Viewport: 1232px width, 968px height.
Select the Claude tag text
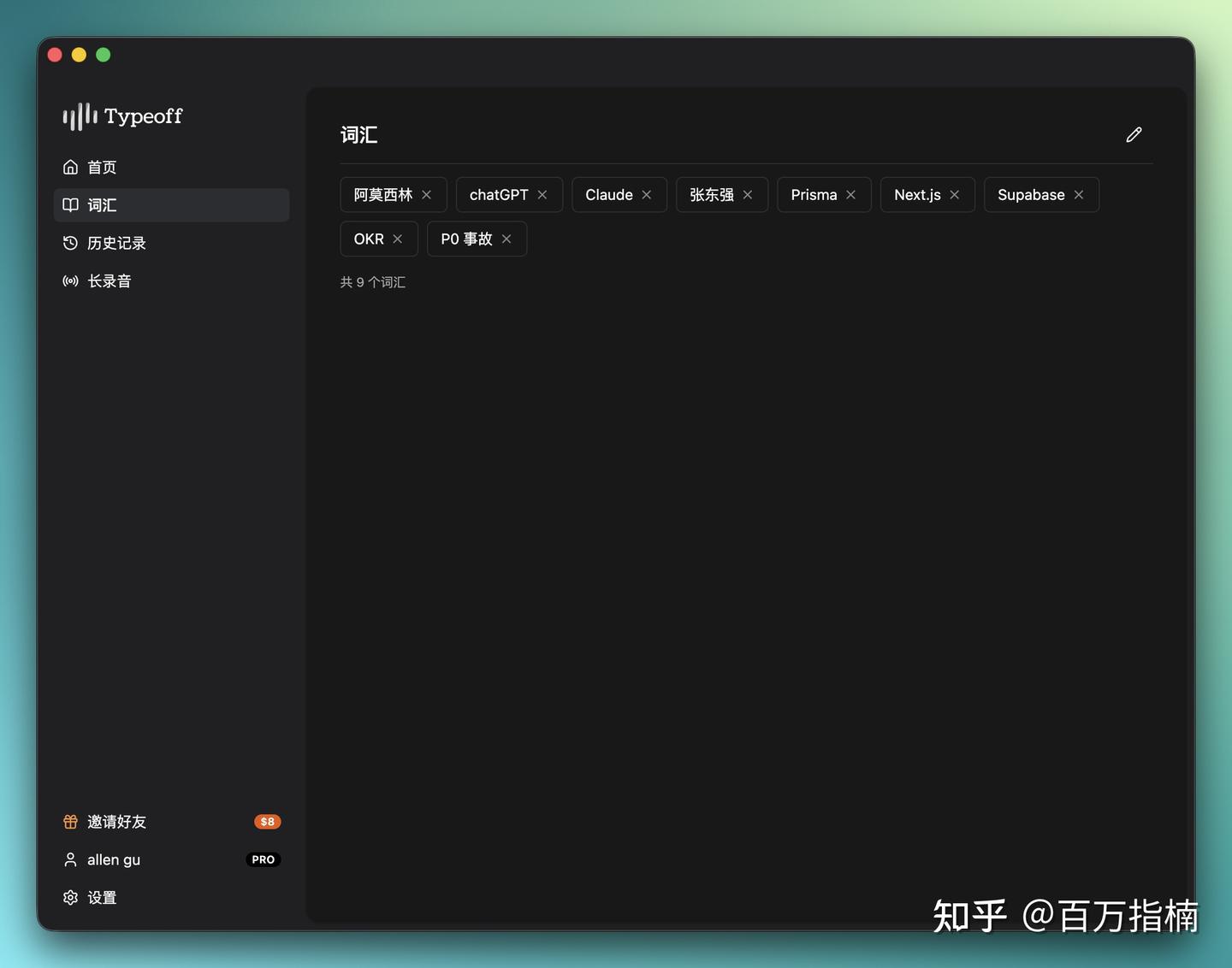click(609, 195)
